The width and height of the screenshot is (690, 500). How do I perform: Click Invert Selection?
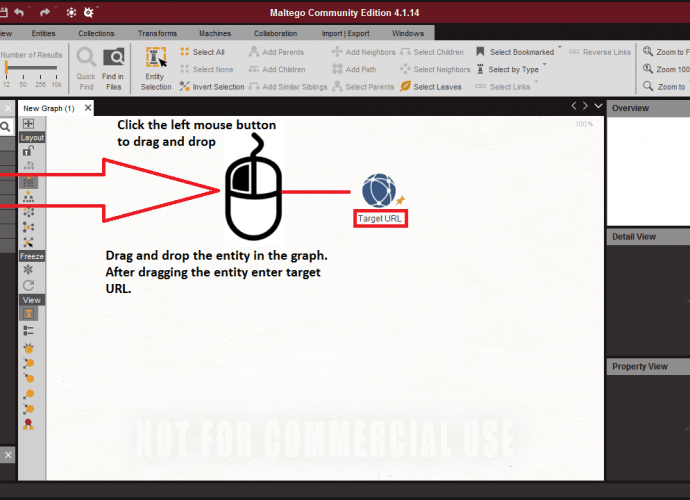pos(212,87)
